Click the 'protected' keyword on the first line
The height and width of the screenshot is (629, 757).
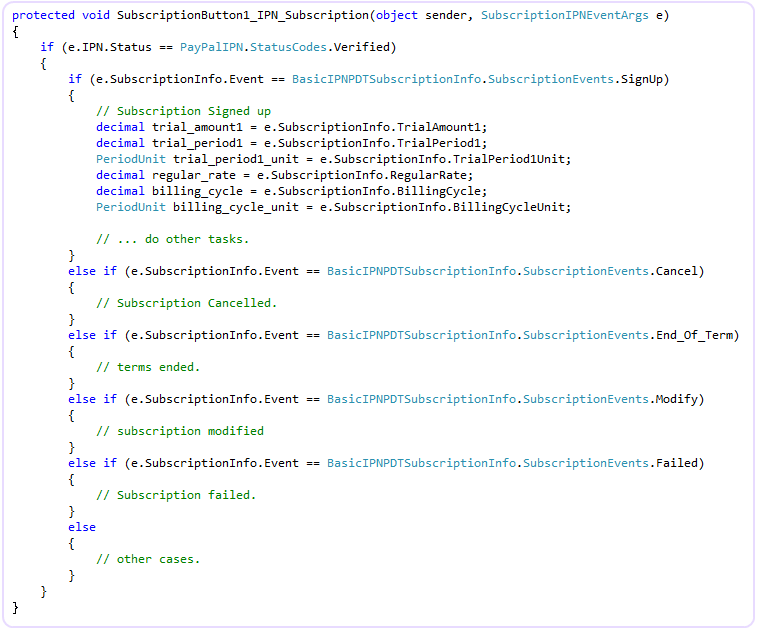pyautogui.click(x=43, y=15)
